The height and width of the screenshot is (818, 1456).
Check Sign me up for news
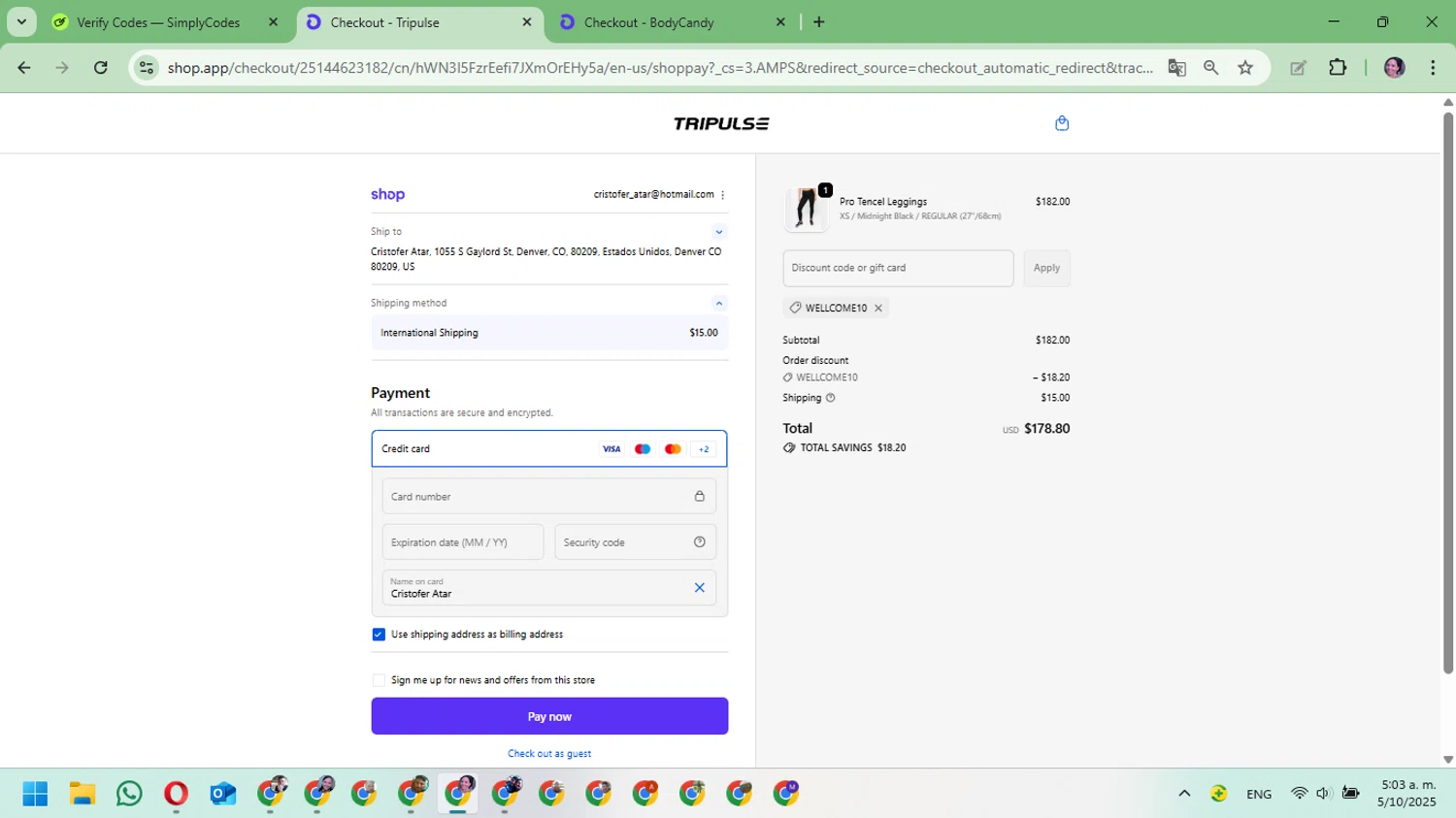tap(379, 680)
